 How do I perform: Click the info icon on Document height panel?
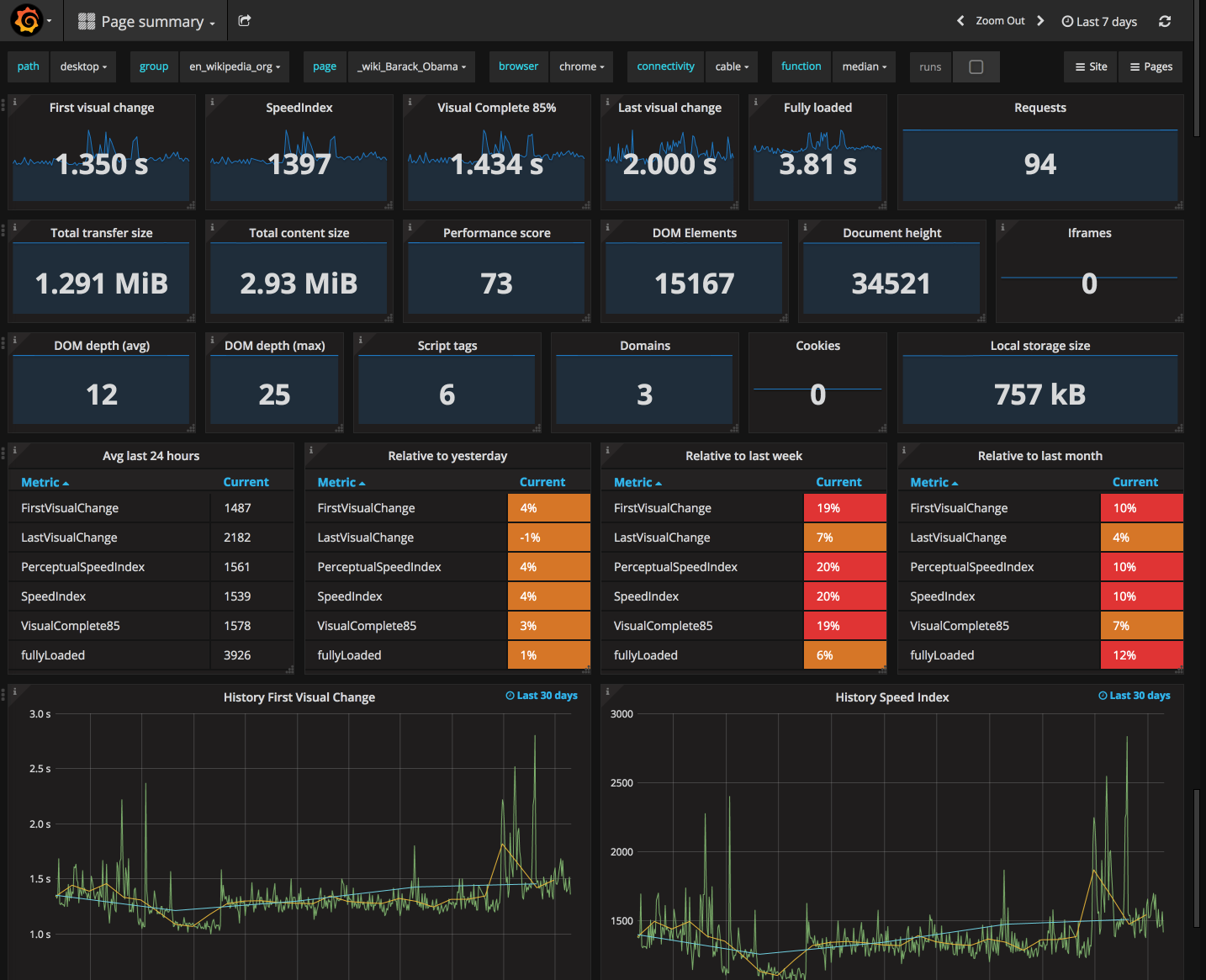click(x=805, y=226)
